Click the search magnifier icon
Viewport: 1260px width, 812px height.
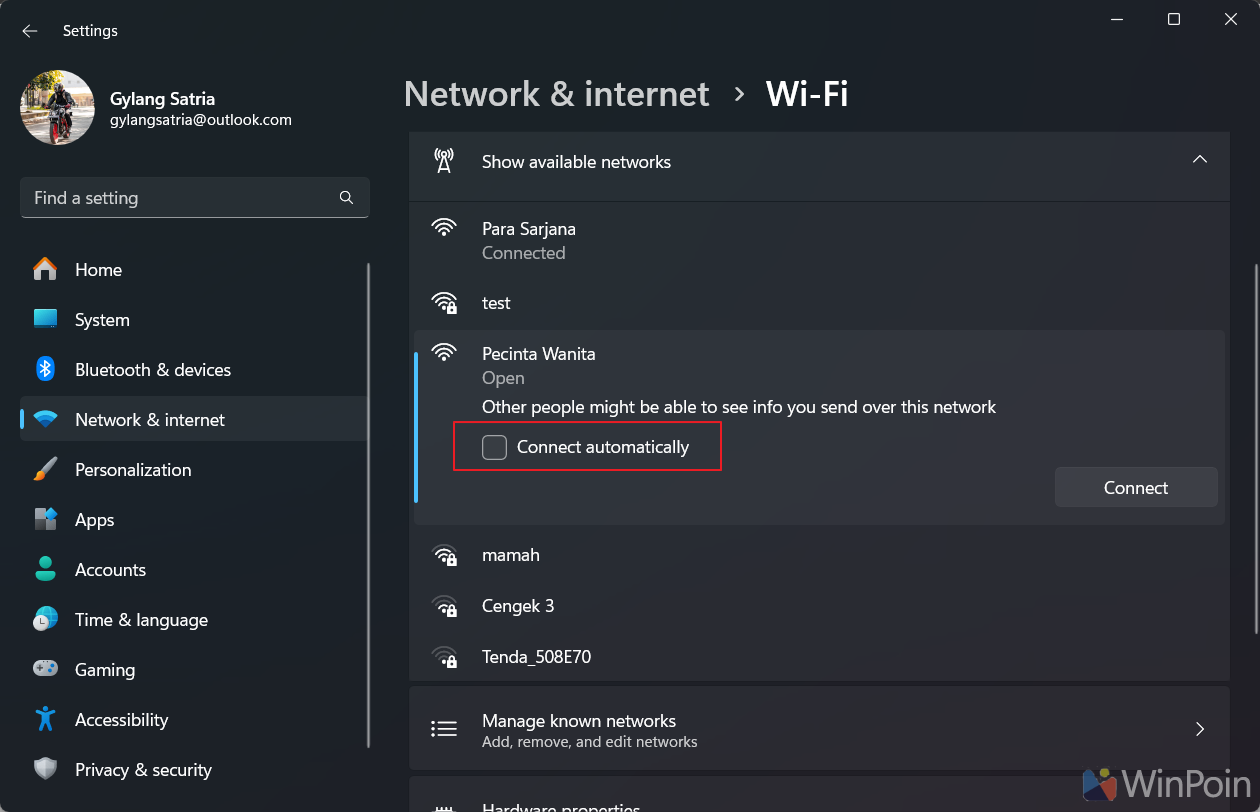[346, 198]
